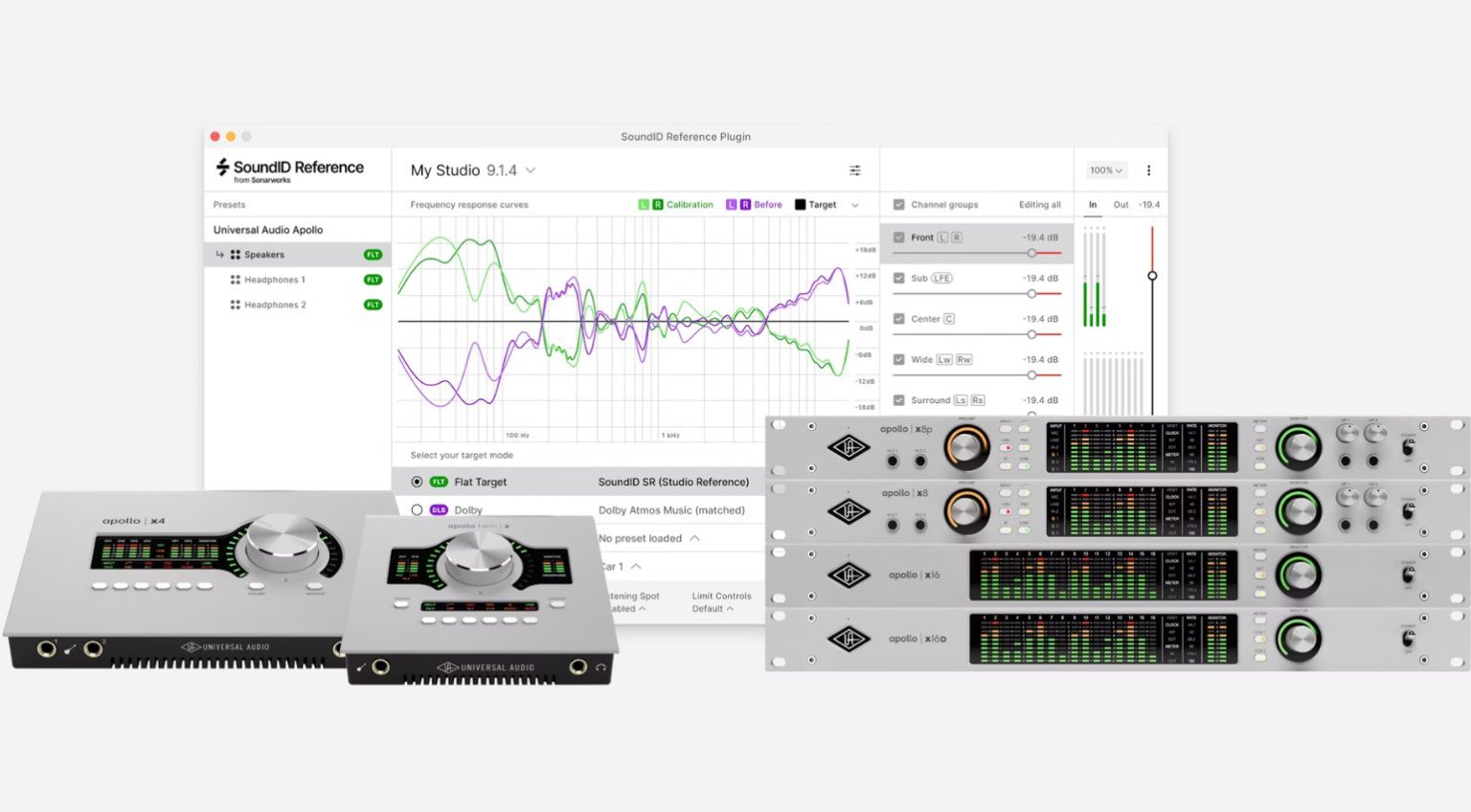Click the purple DLB badge beside Dolby
Image resolution: width=1471 pixels, height=812 pixels.
440,509
